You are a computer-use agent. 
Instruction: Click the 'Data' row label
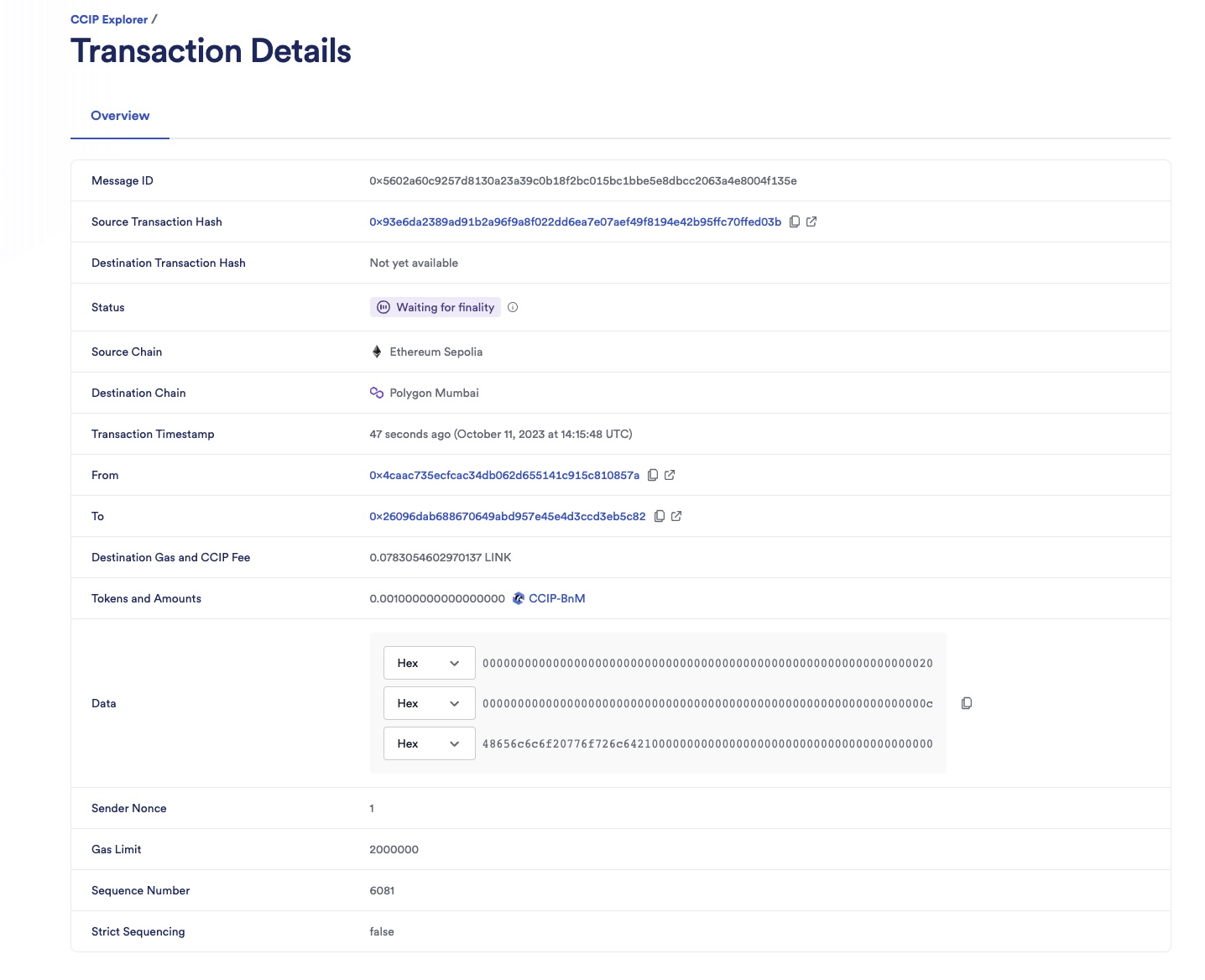pos(104,704)
